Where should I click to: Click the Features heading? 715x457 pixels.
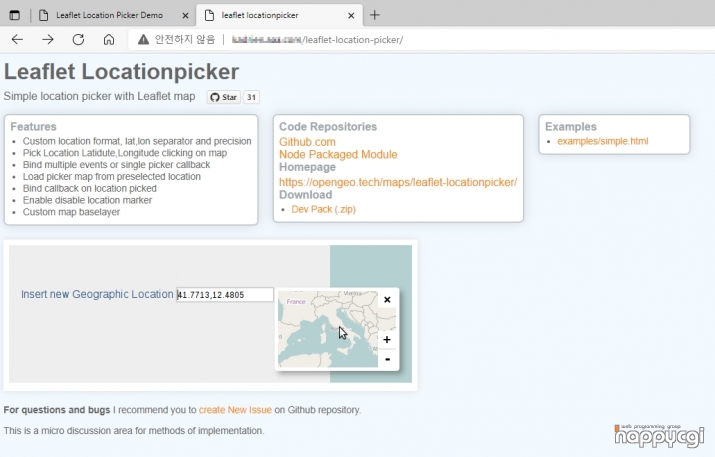pyautogui.click(x=33, y=127)
